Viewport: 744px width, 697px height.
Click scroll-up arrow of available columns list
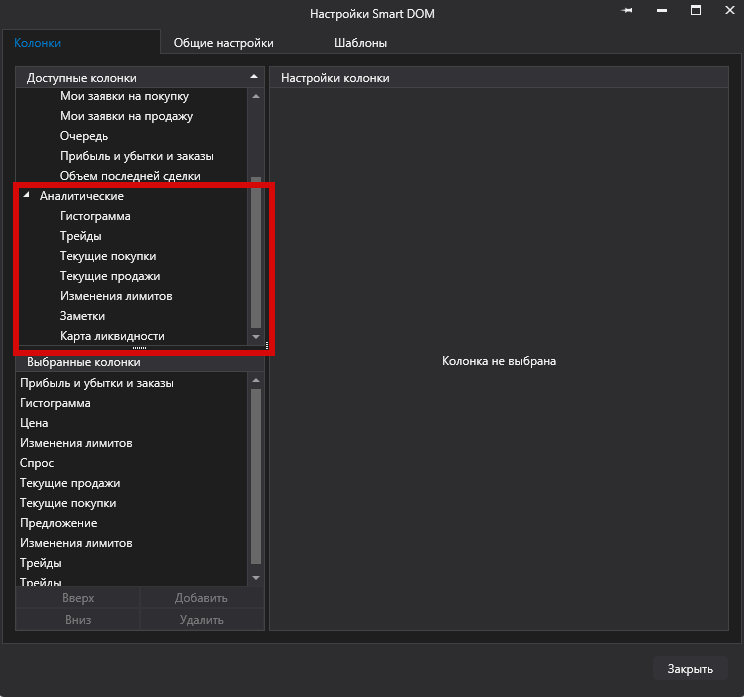click(x=256, y=96)
